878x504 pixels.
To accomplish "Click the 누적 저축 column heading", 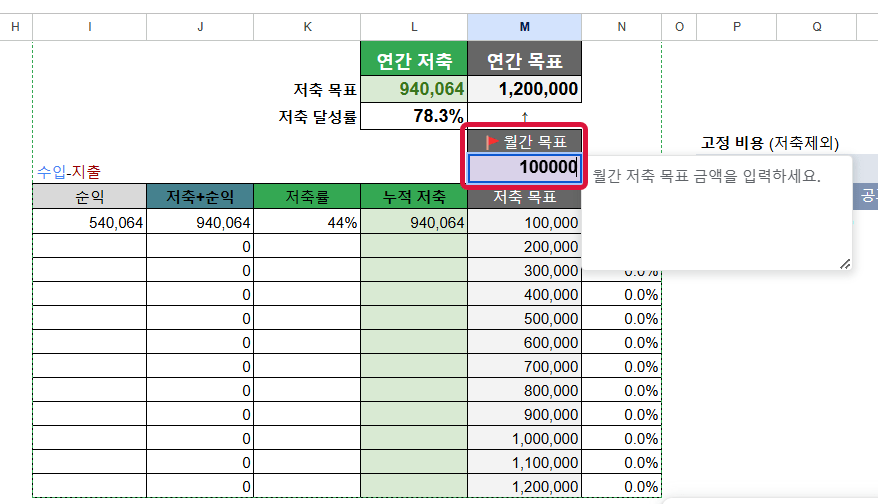I will click(414, 197).
